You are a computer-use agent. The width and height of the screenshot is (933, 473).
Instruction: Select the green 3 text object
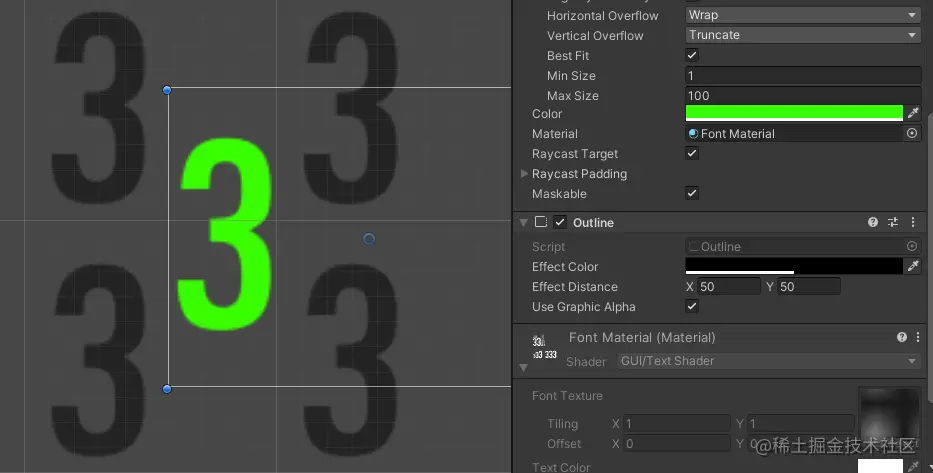pos(226,234)
